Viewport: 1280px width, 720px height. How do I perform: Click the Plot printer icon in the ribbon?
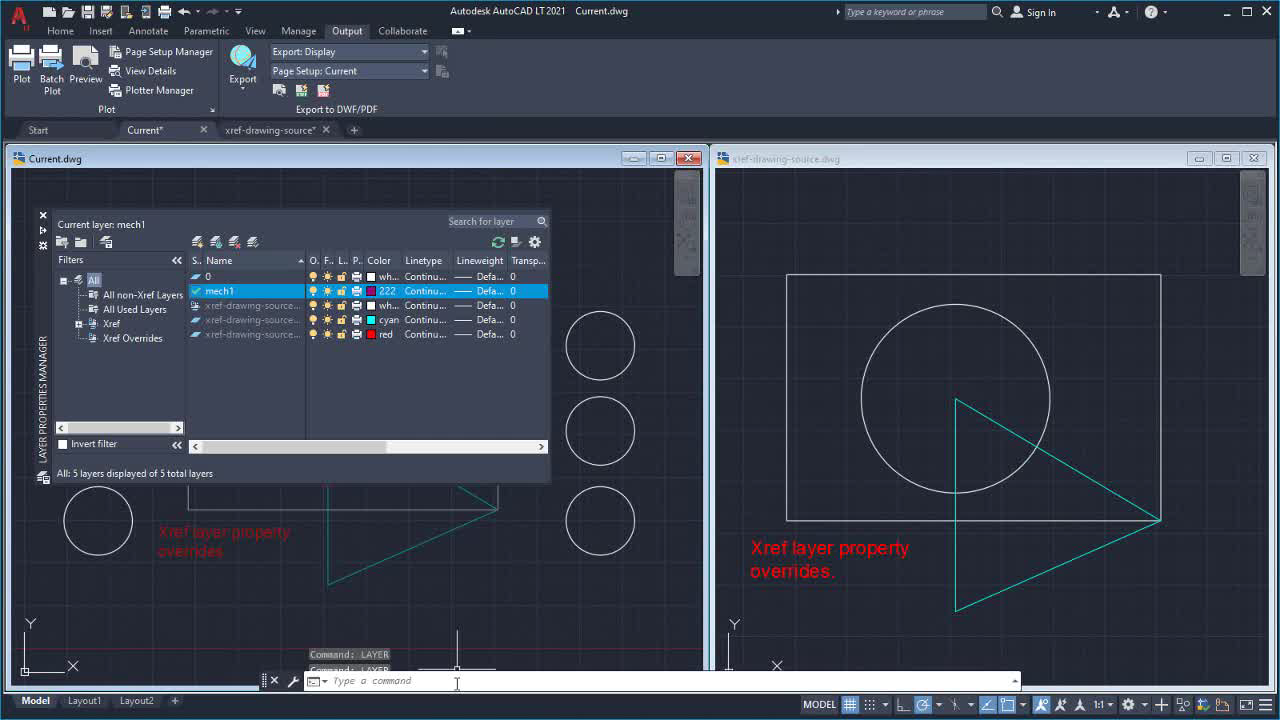click(x=21, y=58)
